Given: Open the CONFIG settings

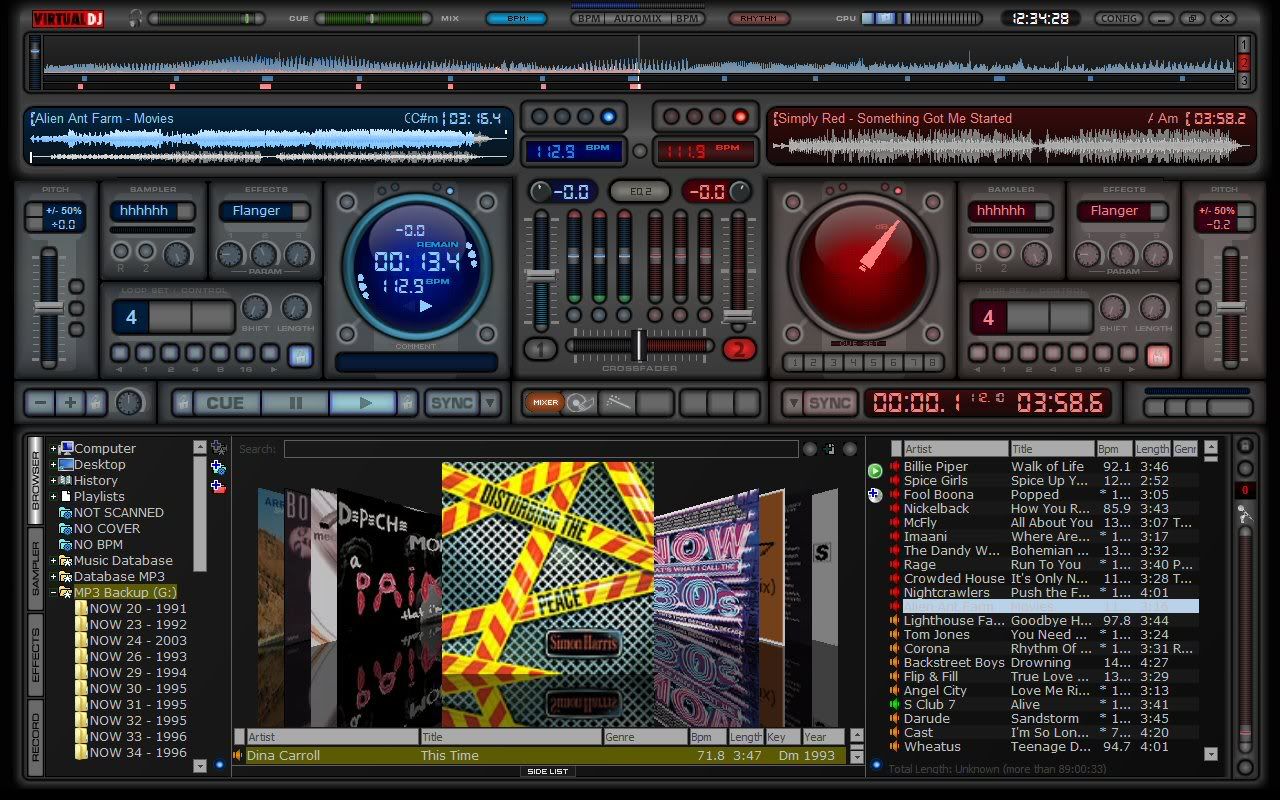Looking at the screenshot, I should click(1118, 18).
